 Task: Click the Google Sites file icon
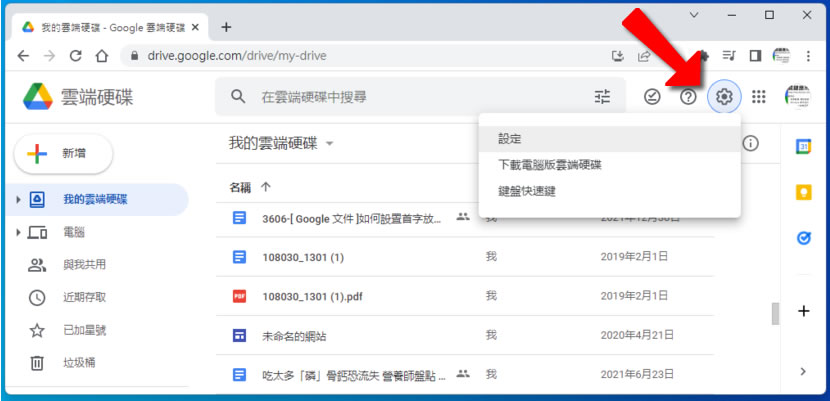[240, 335]
